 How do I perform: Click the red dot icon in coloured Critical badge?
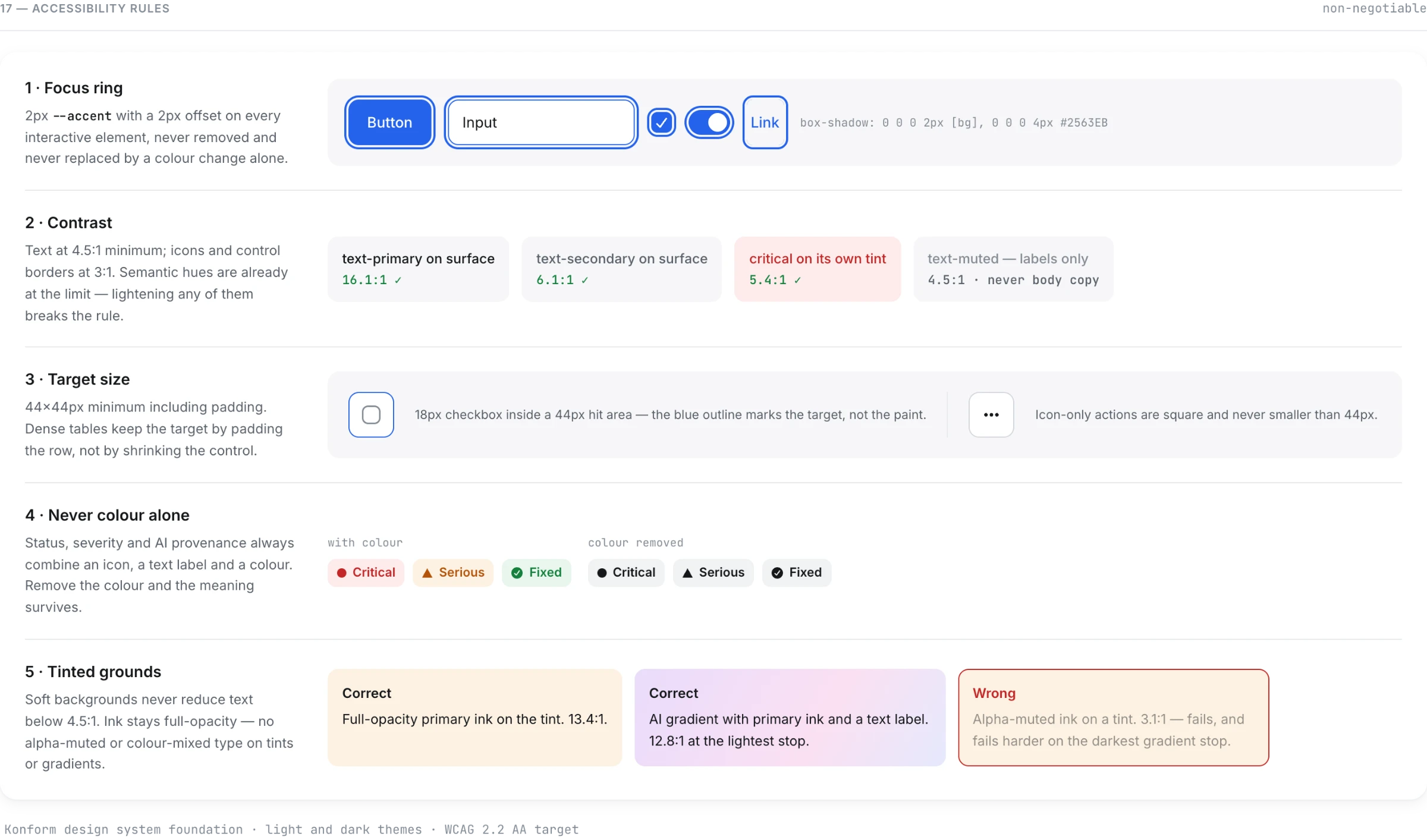point(342,573)
